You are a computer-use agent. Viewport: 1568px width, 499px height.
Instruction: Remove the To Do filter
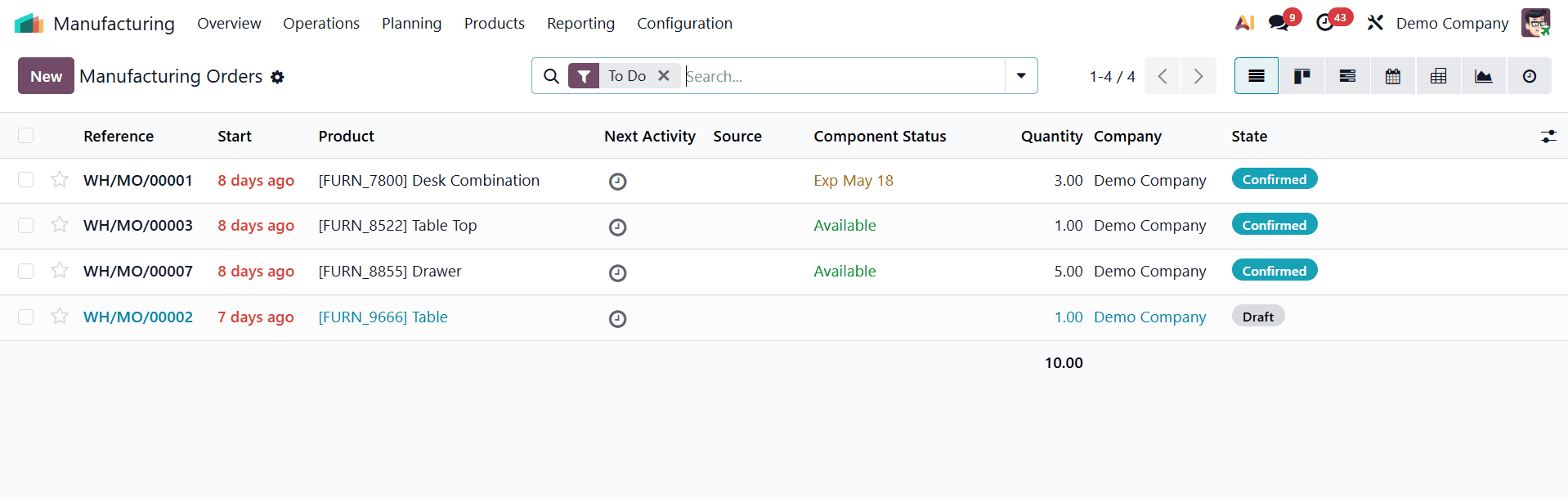tap(664, 75)
